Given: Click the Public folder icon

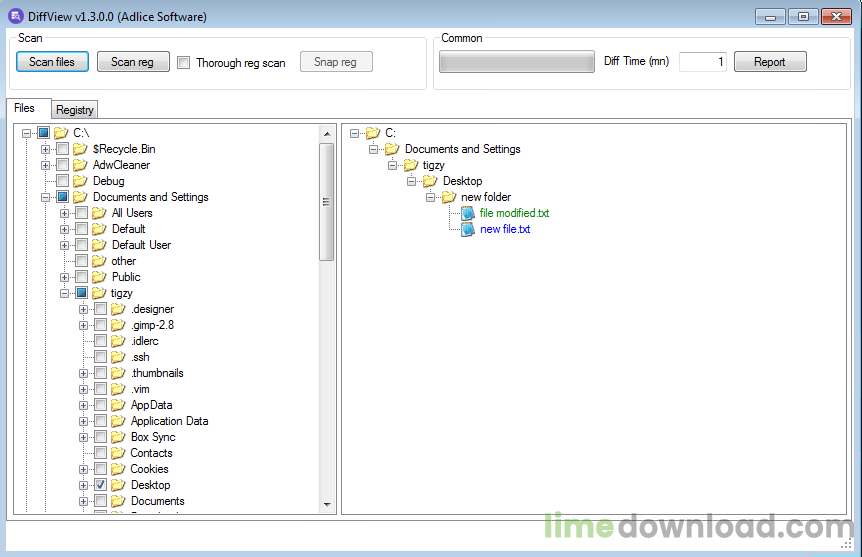Looking at the screenshot, I should pyautogui.click(x=99, y=277).
